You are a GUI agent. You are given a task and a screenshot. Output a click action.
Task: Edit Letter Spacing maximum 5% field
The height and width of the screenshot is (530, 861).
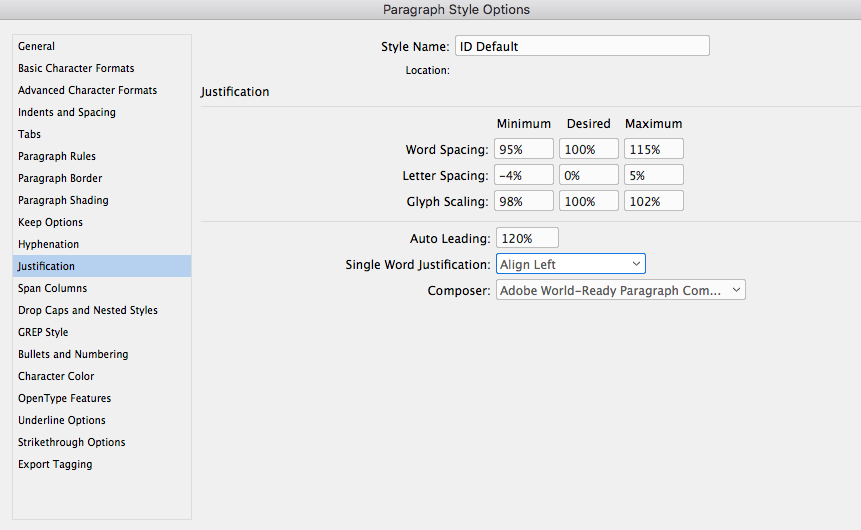(x=653, y=175)
